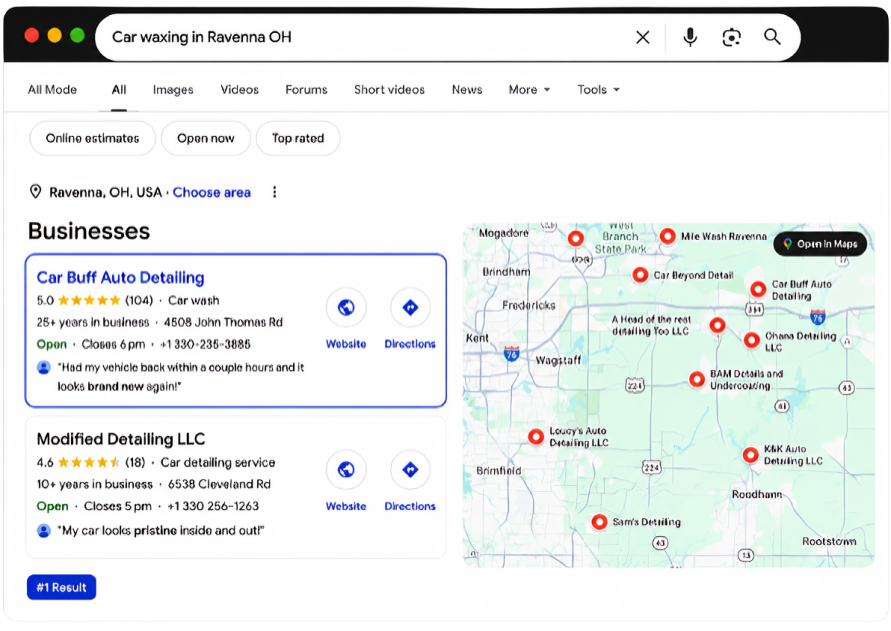The width and height of the screenshot is (891, 631).
Task: Open the Modified Detailing LLC listing title
Action: pyautogui.click(x=121, y=439)
